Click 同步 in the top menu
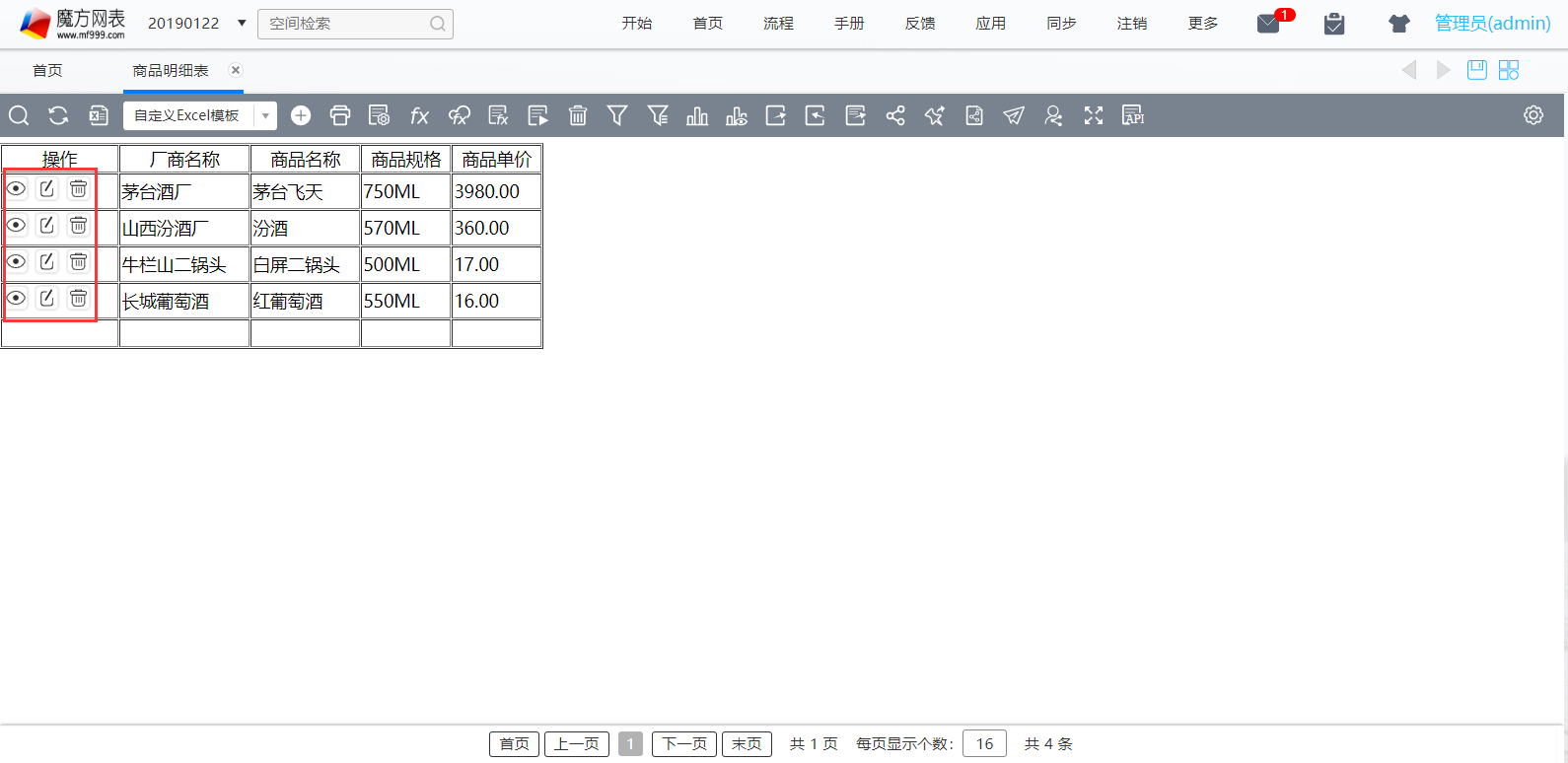The image size is (1568, 763). 1061,23
